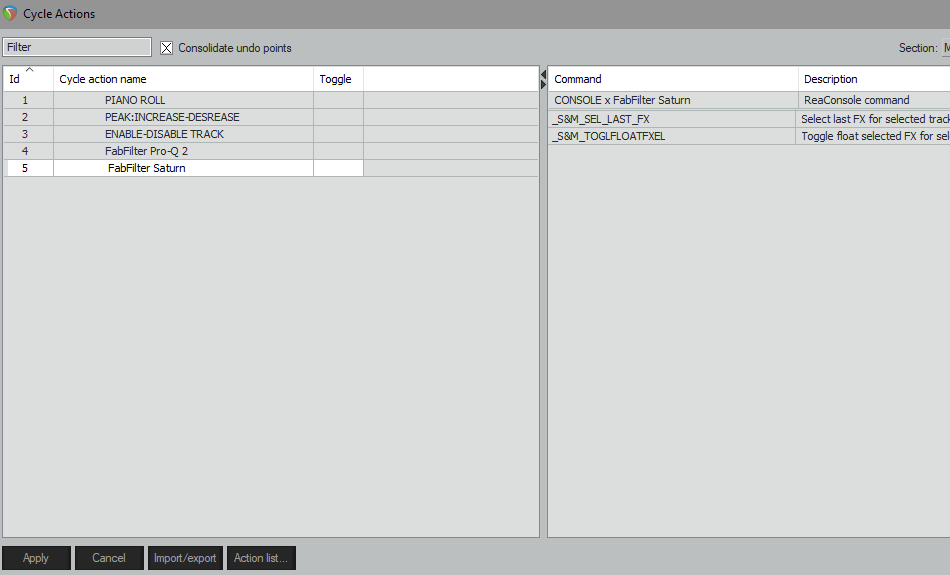Click the Command column header
The height and width of the screenshot is (575, 950).
(673, 79)
